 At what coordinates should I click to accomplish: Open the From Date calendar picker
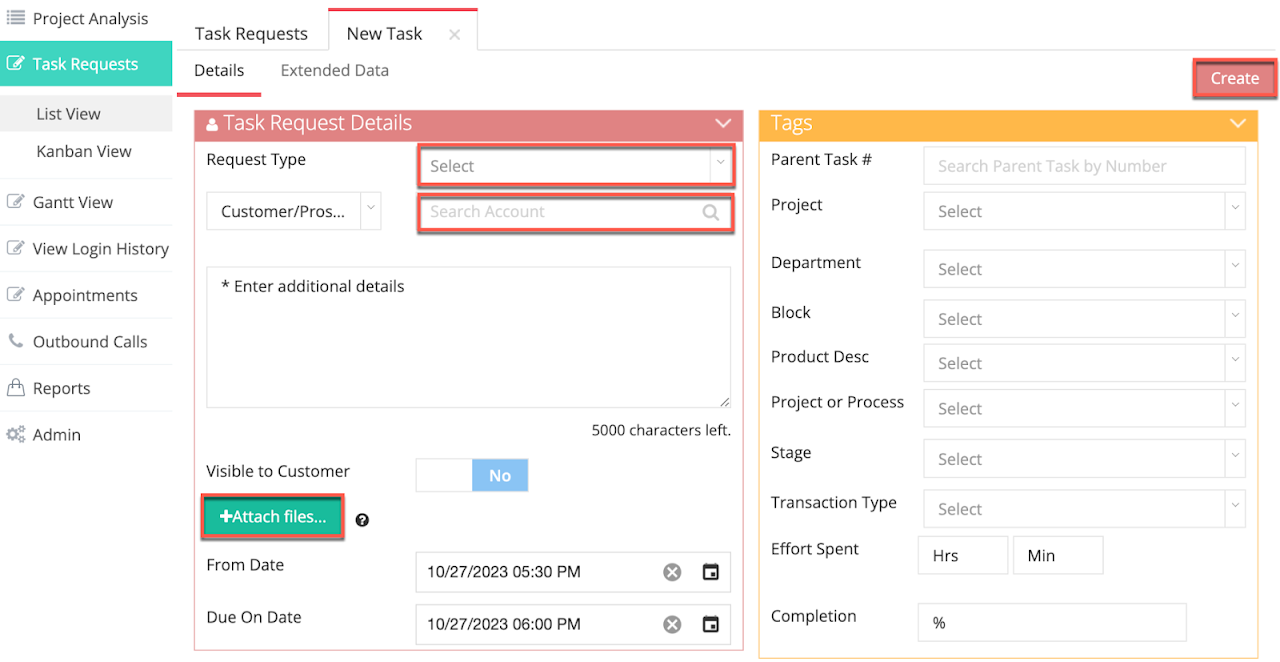[710, 572]
